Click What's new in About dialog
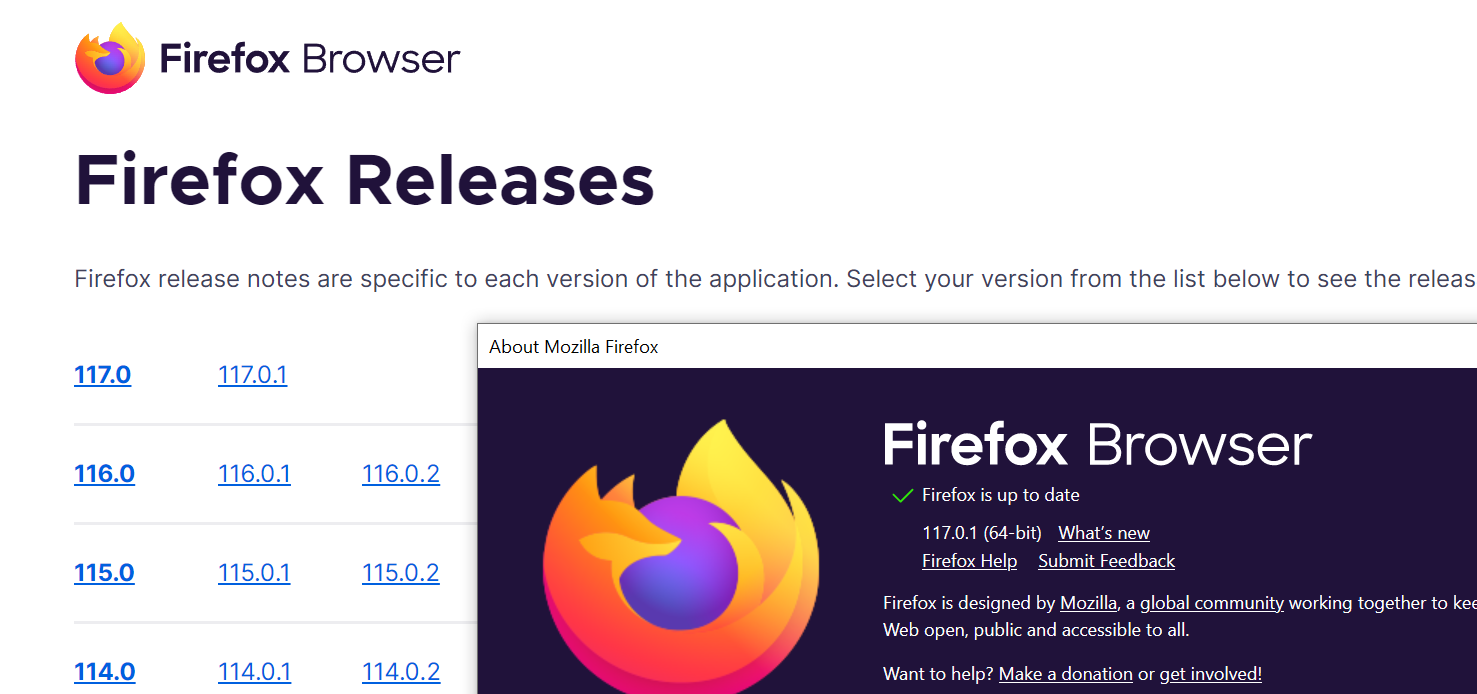Image resolution: width=1477 pixels, height=694 pixels. point(1104,533)
